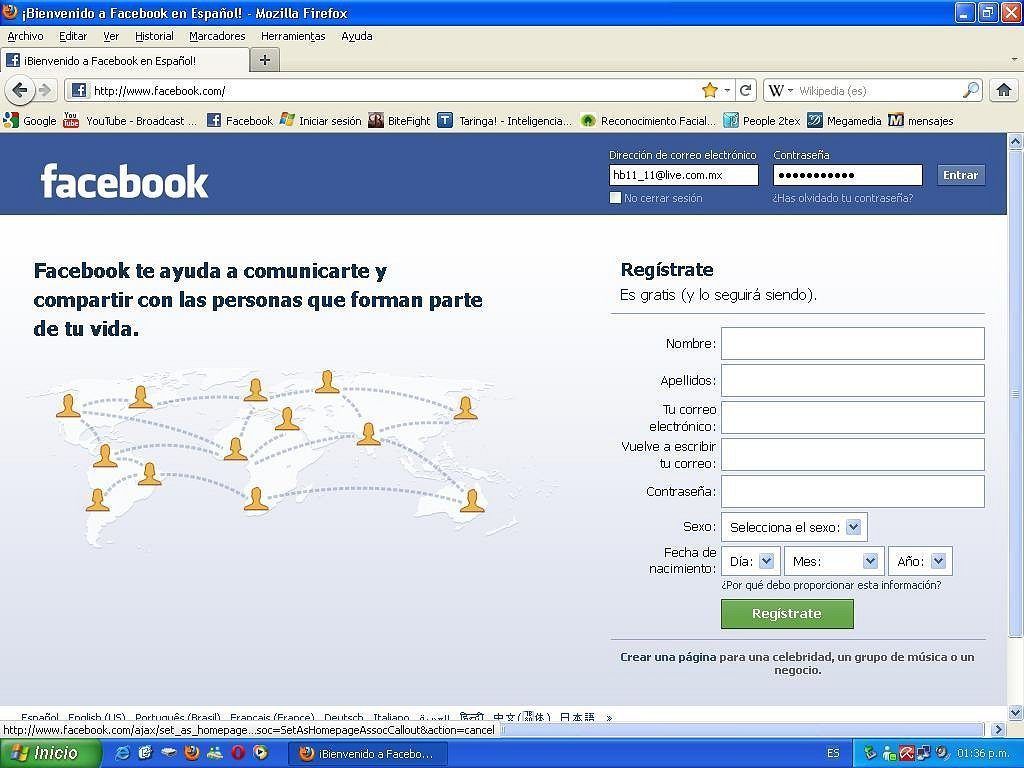This screenshot has width=1024, height=768.
Task: Open Firefox home page via house icon
Action: tap(1004, 90)
